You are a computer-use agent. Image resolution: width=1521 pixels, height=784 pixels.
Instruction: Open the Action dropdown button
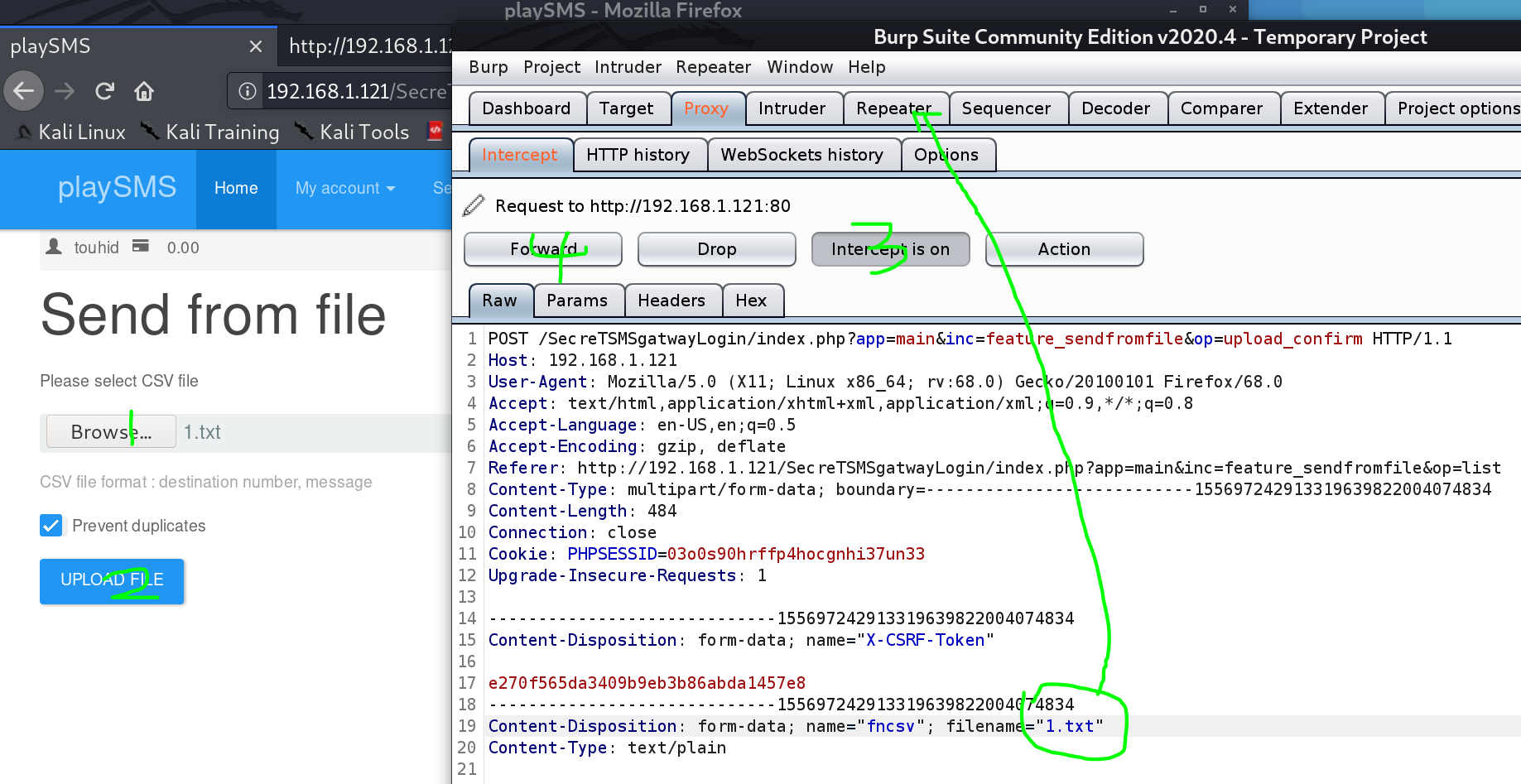point(1064,249)
